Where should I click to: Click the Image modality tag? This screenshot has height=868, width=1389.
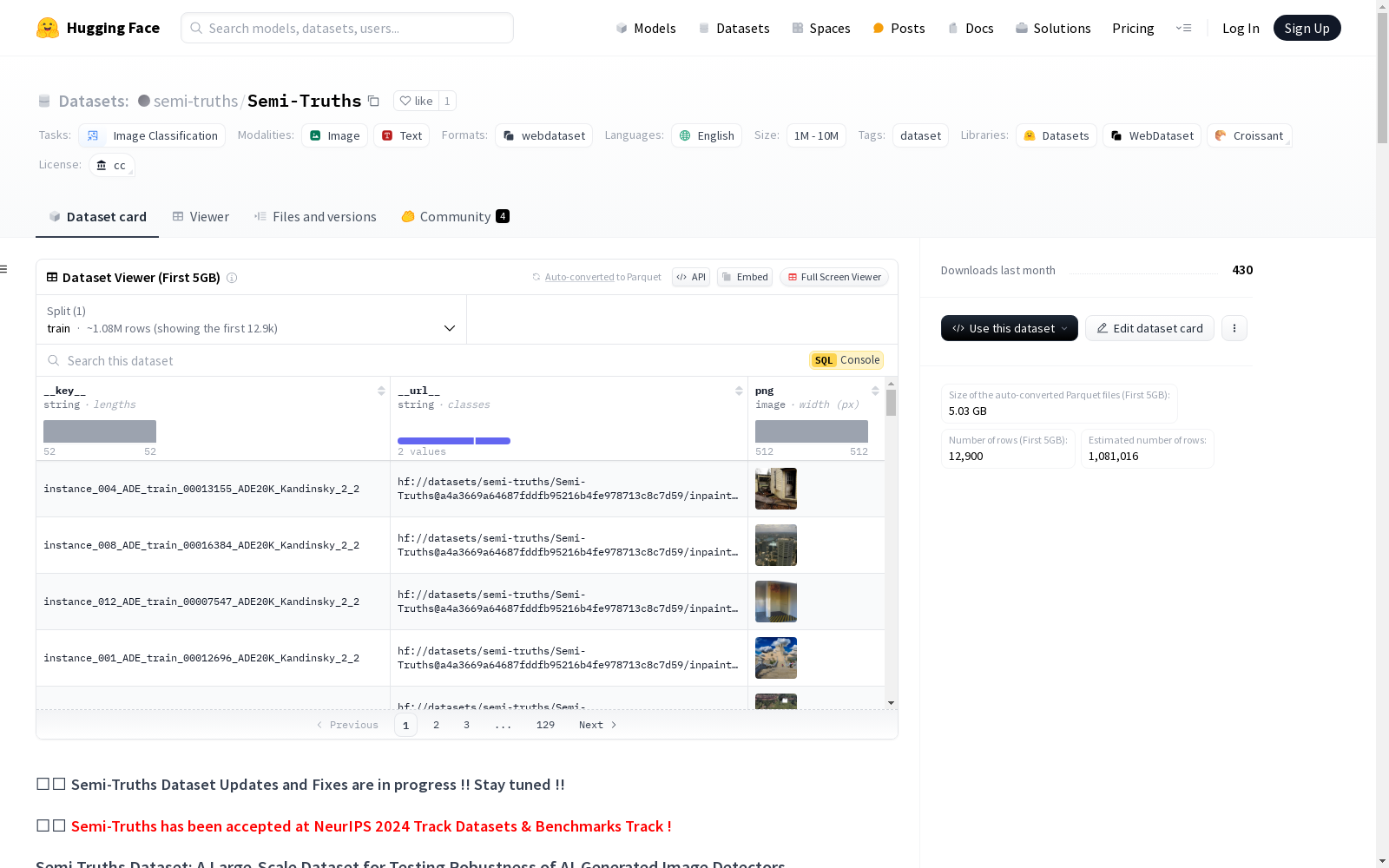(335, 135)
